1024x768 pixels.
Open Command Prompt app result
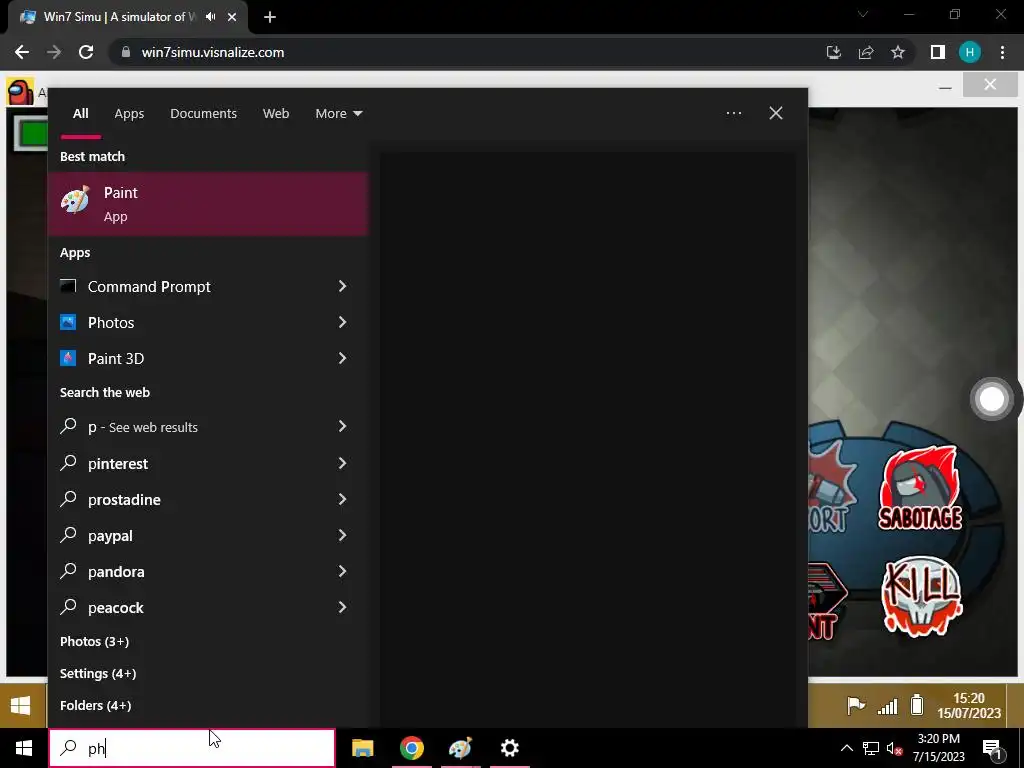pos(149,287)
